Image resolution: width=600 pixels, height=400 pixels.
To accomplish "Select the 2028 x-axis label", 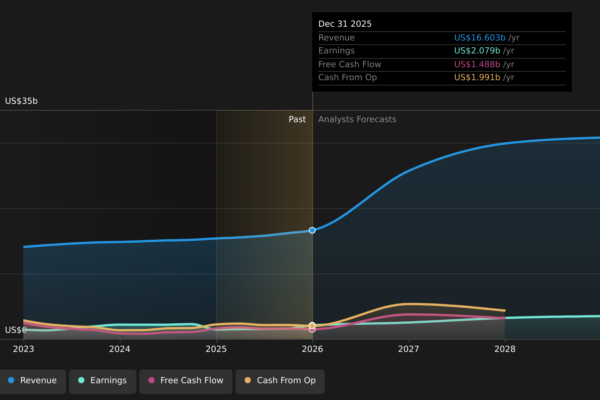I will pyautogui.click(x=505, y=349).
